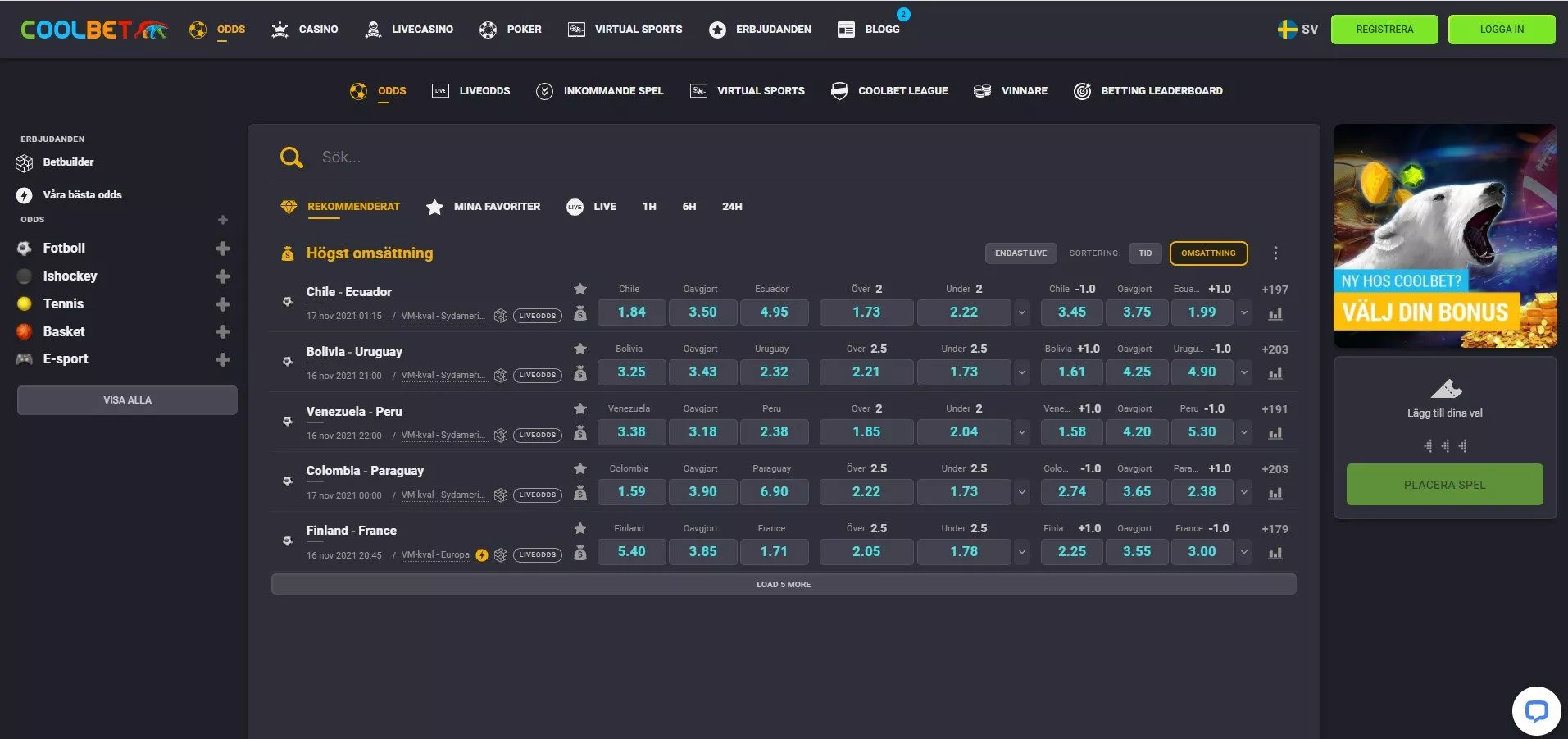Image resolution: width=1568 pixels, height=739 pixels.
Task: Click the Placera Spel button
Action: point(1444,485)
